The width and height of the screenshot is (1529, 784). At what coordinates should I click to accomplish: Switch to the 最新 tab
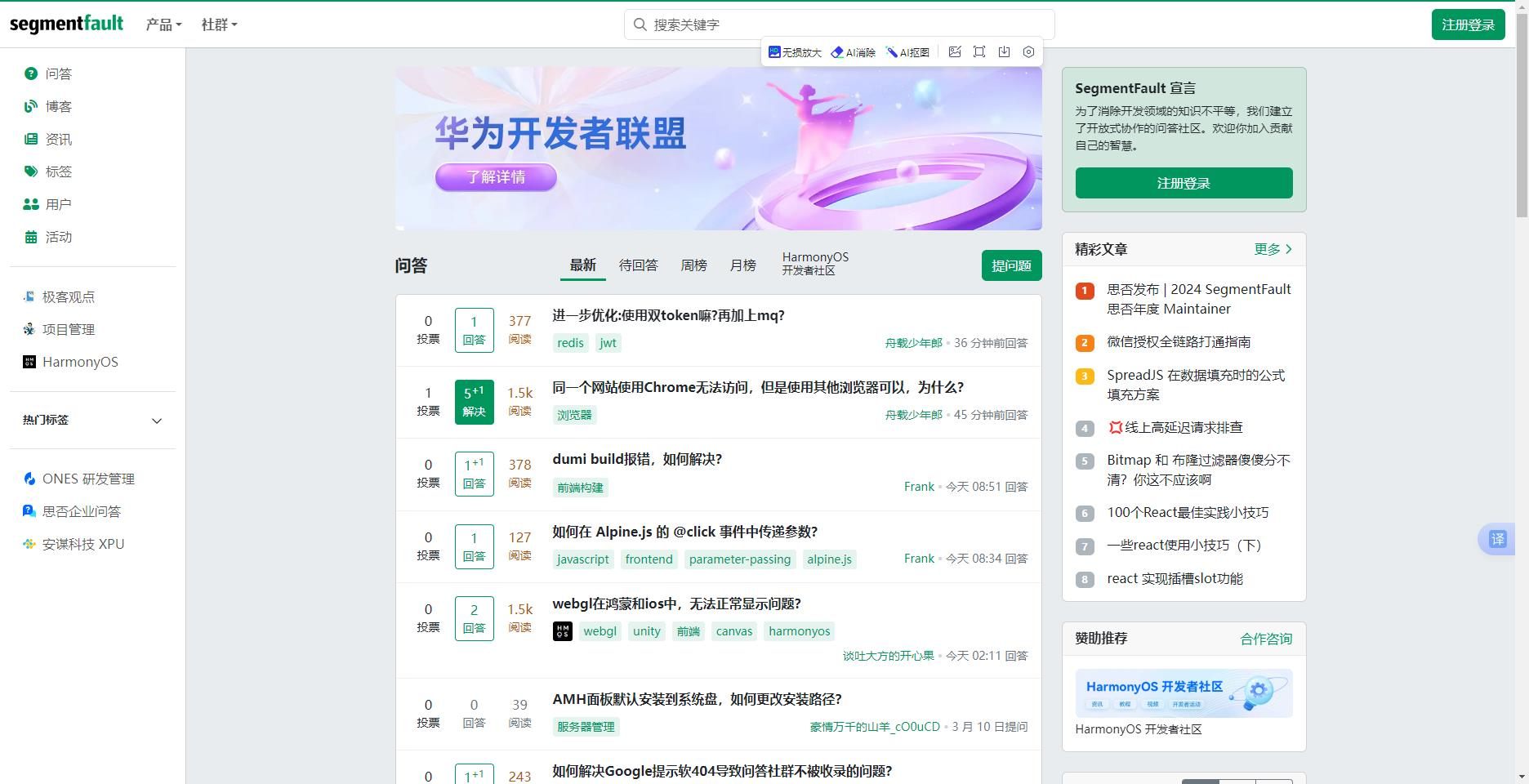(582, 265)
